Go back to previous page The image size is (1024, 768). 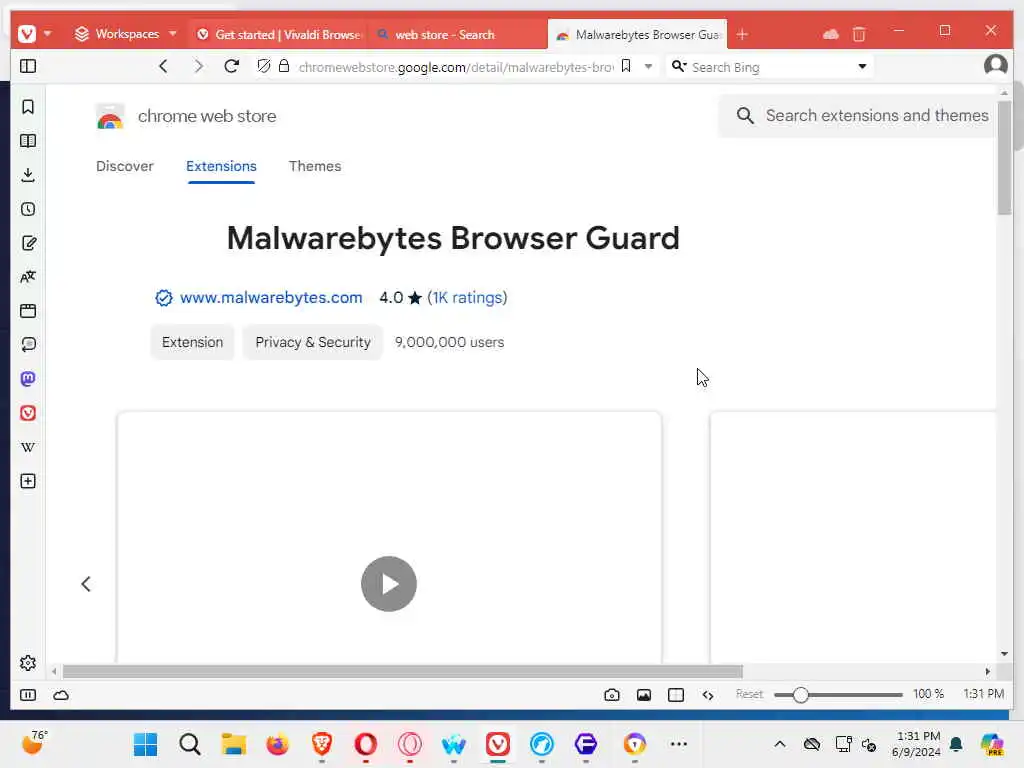[x=163, y=66]
